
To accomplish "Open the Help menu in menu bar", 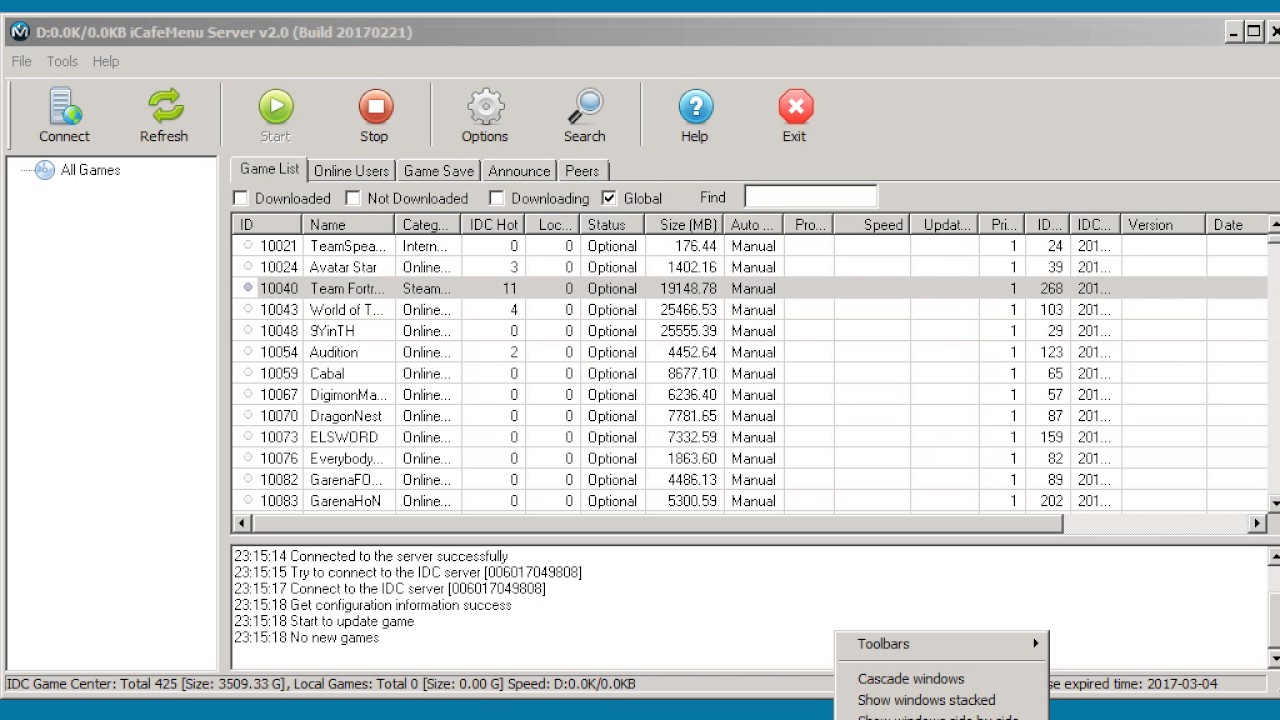I will [x=106, y=61].
